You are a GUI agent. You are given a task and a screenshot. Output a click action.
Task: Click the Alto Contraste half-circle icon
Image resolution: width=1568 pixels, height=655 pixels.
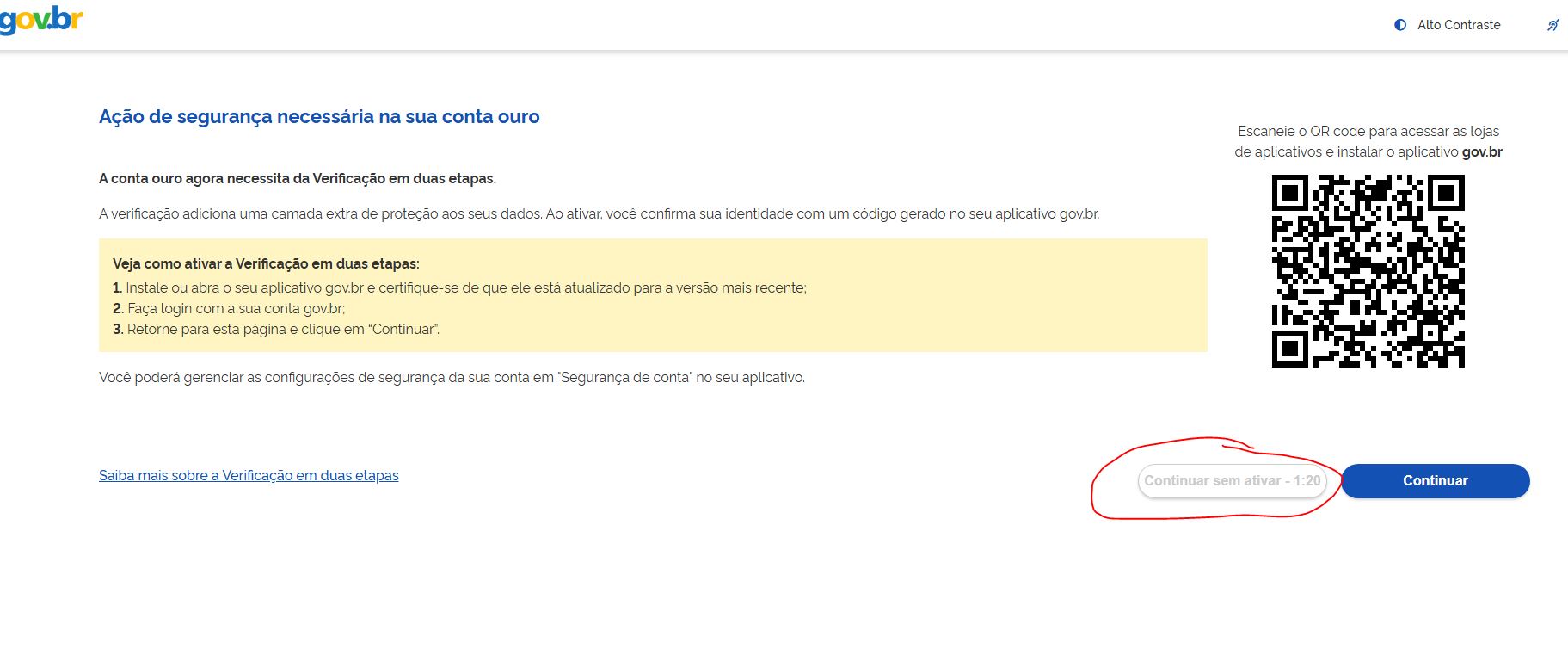[x=1400, y=25]
